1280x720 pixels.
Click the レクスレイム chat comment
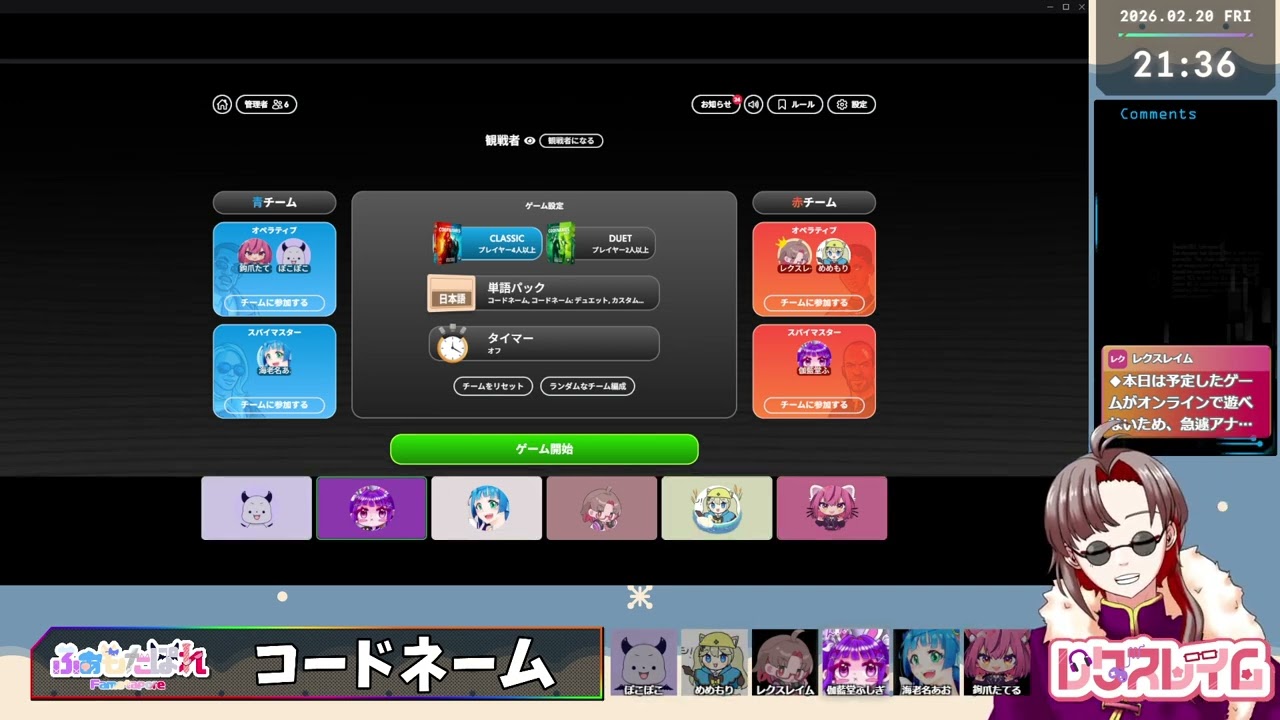(x=1186, y=391)
